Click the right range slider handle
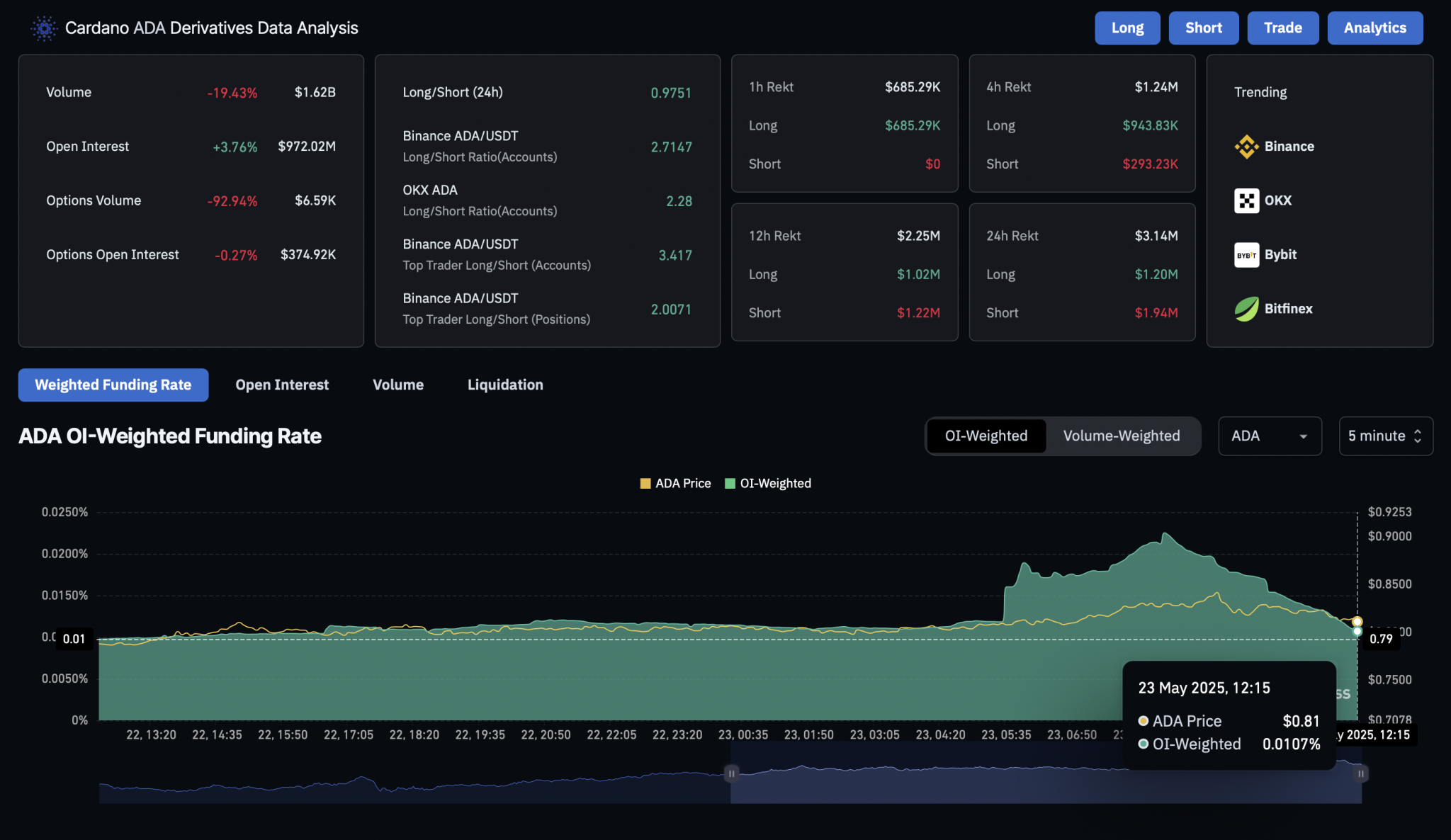 (x=1360, y=773)
